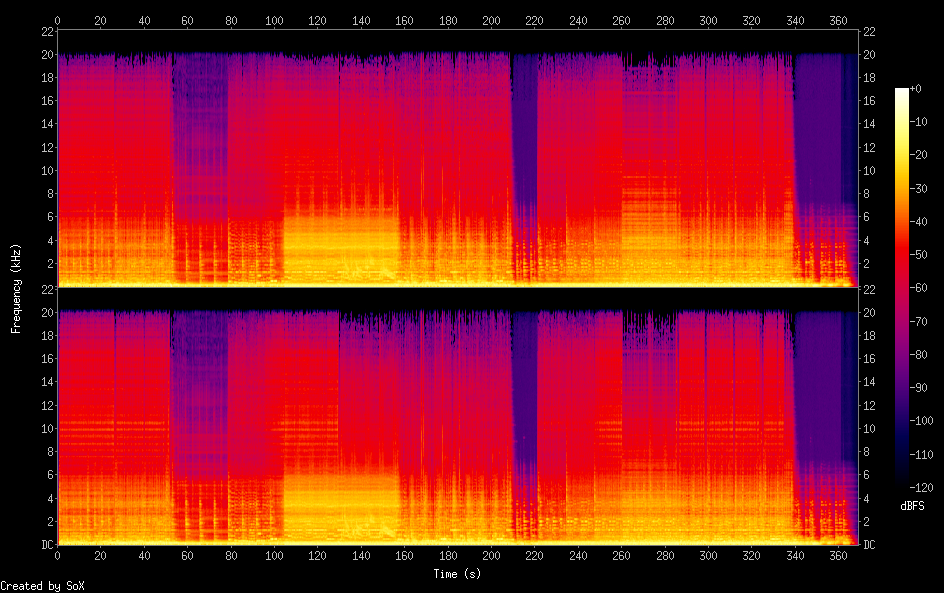The height and width of the screenshot is (593, 944).
Task: Click the upper channel spectrogram plot
Action: 457,160
